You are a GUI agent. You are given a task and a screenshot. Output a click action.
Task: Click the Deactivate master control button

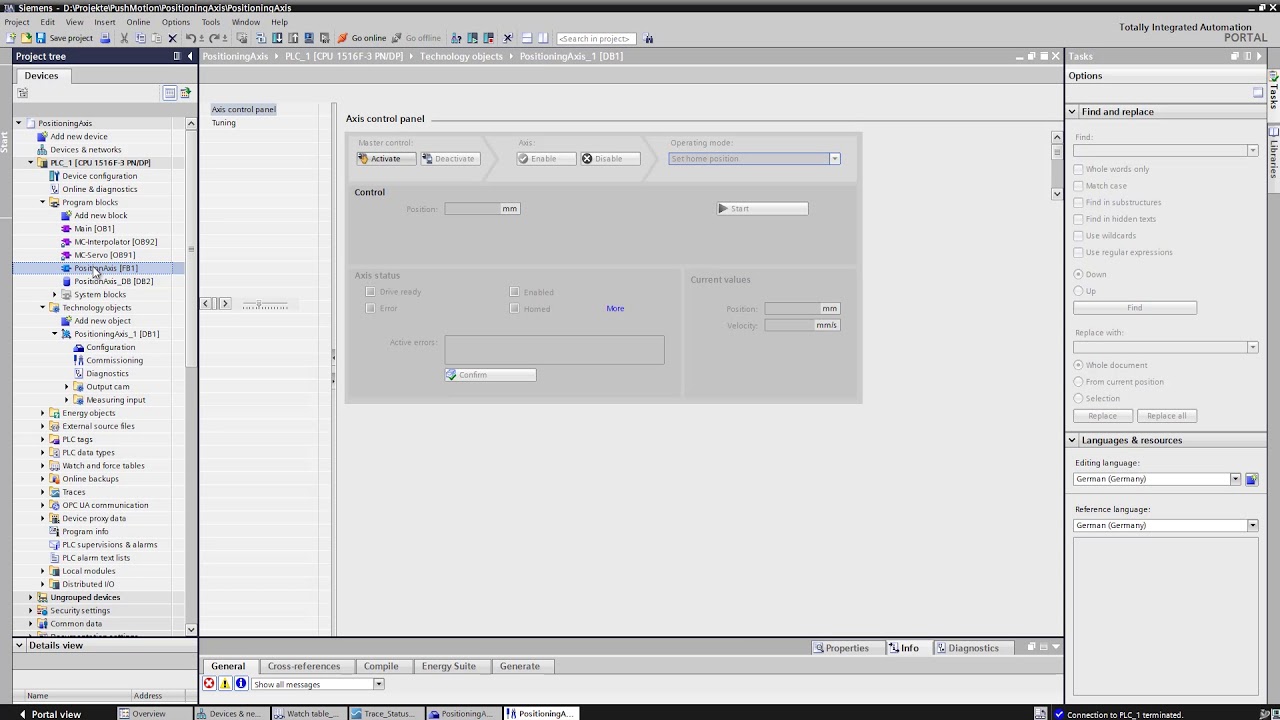tap(450, 159)
